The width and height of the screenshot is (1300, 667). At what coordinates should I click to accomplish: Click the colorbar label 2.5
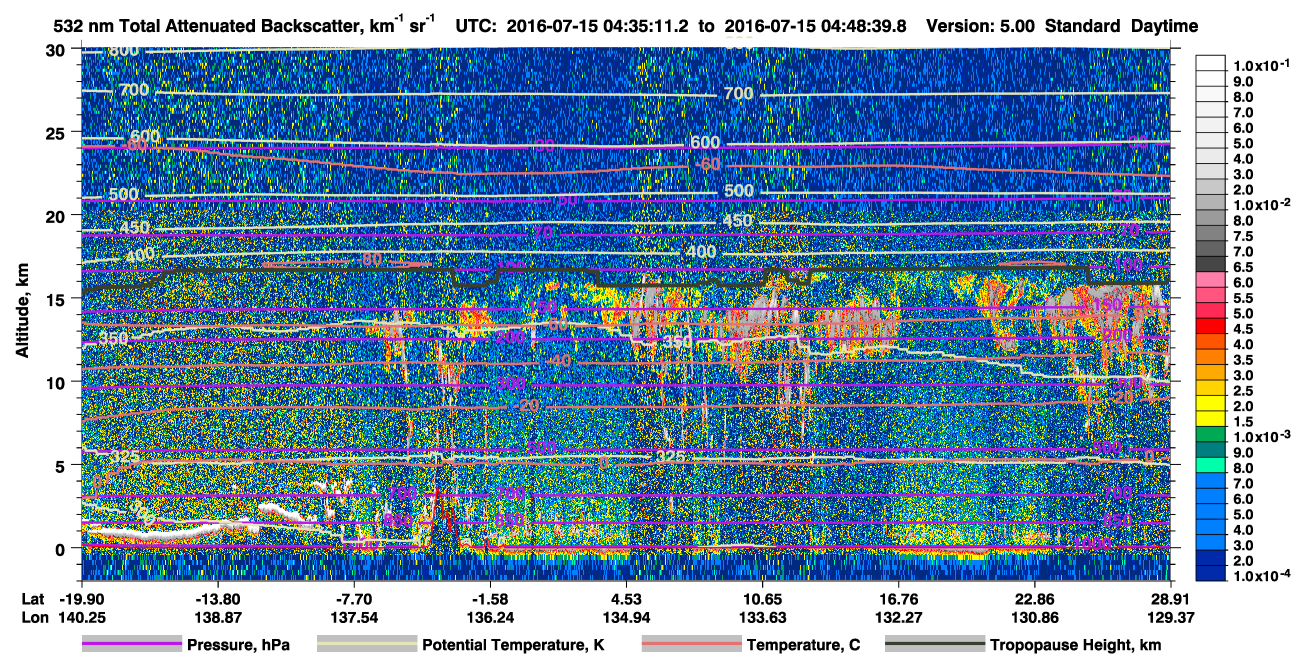coord(1245,391)
